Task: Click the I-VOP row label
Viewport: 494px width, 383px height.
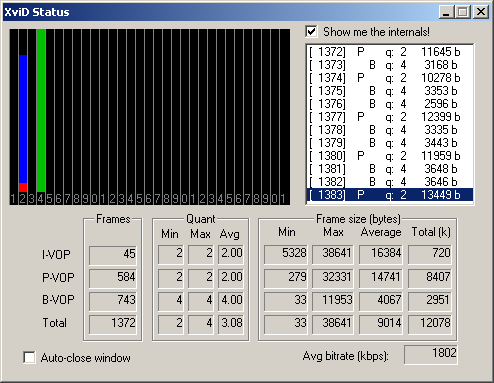Action: pos(56,255)
